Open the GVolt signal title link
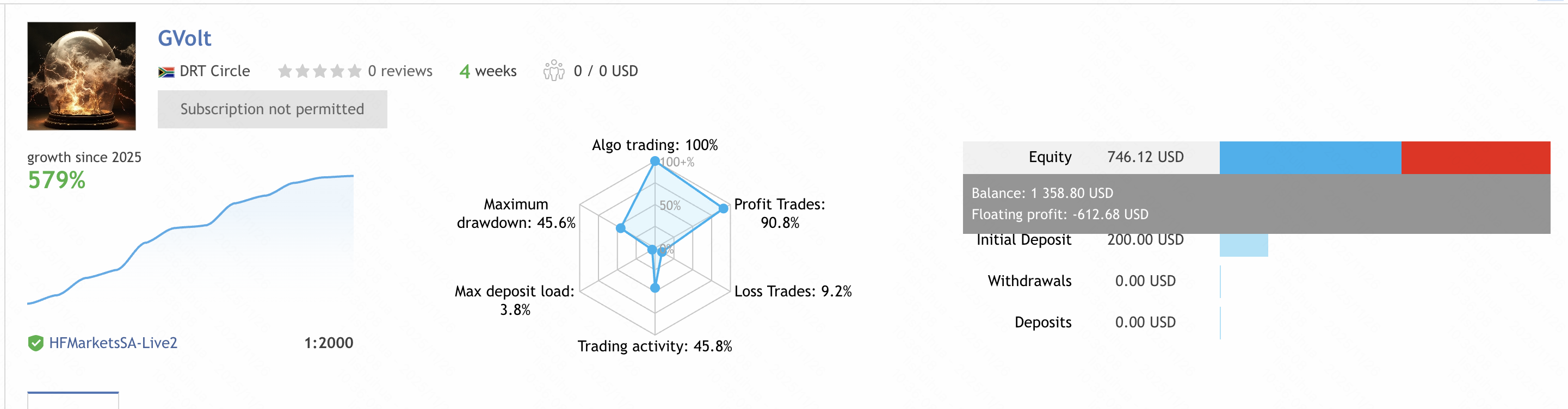 pos(184,38)
